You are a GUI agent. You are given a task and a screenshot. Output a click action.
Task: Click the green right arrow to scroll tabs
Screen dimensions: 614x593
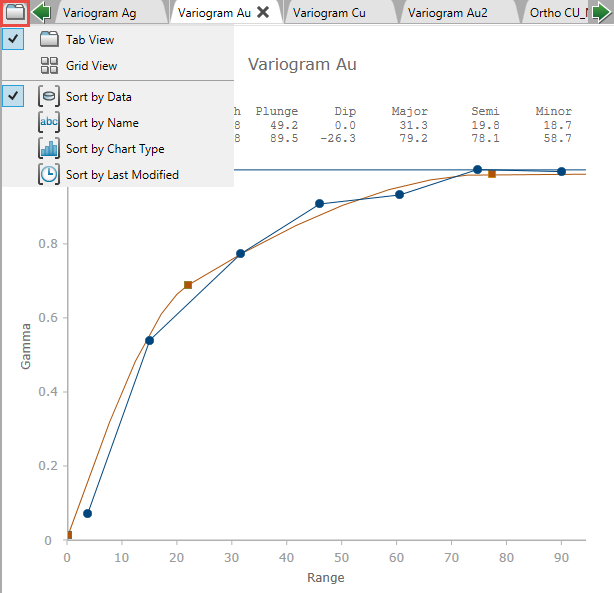pyautogui.click(x=601, y=13)
